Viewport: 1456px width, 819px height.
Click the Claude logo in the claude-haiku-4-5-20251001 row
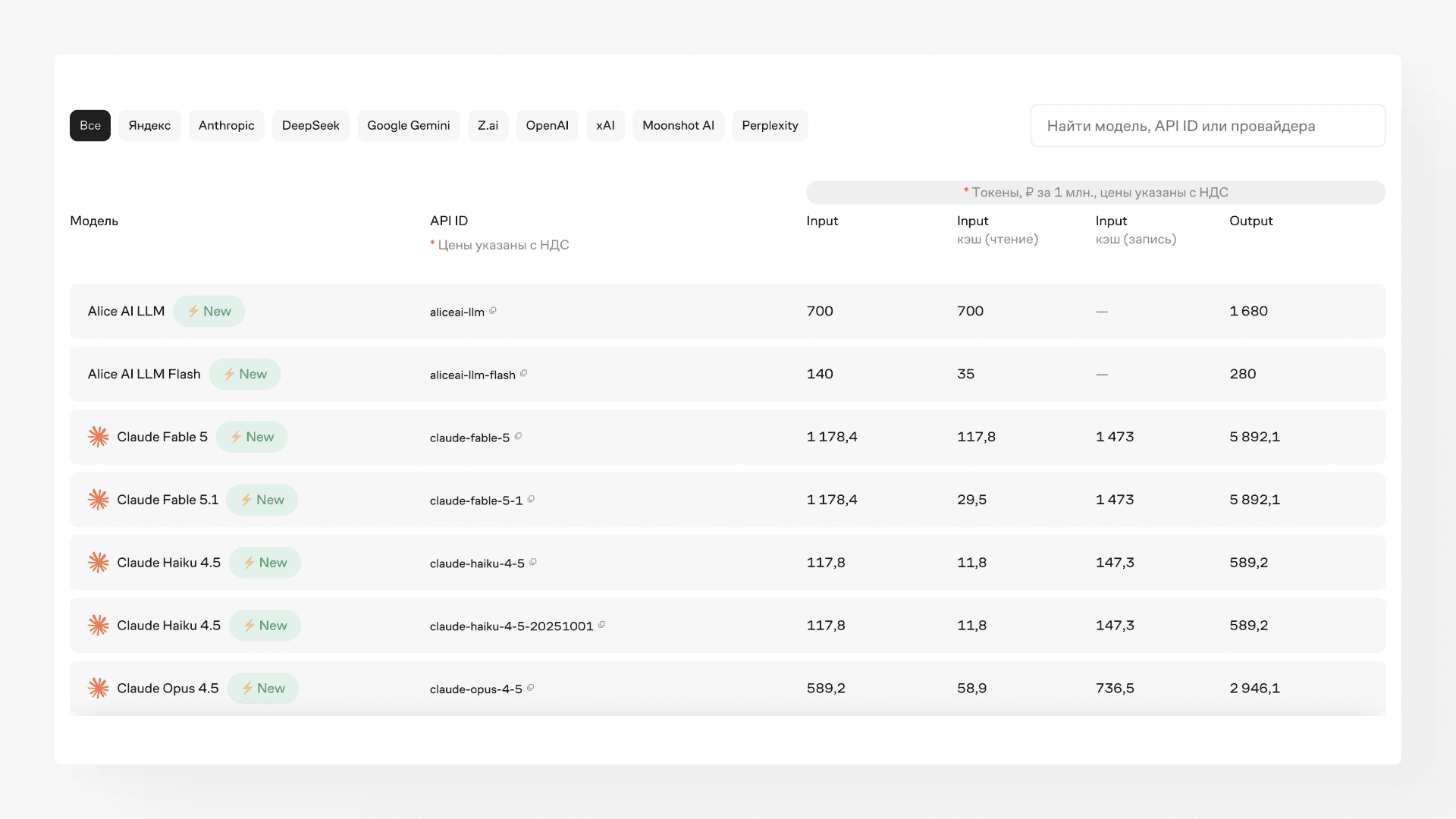tap(99, 626)
